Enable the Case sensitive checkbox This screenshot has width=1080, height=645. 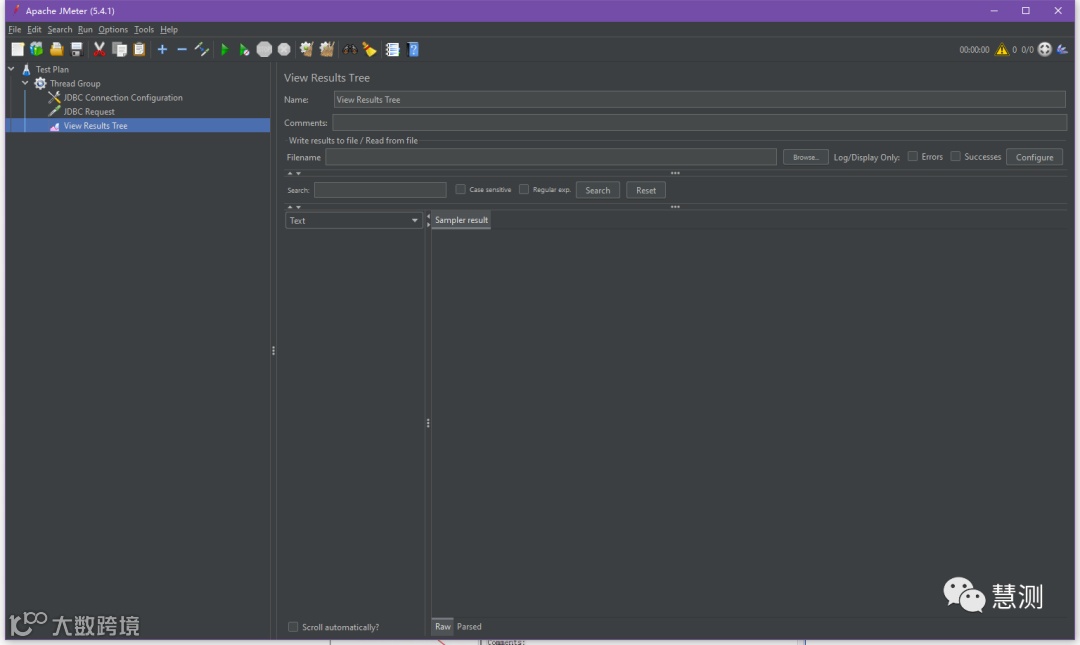click(460, 189)
